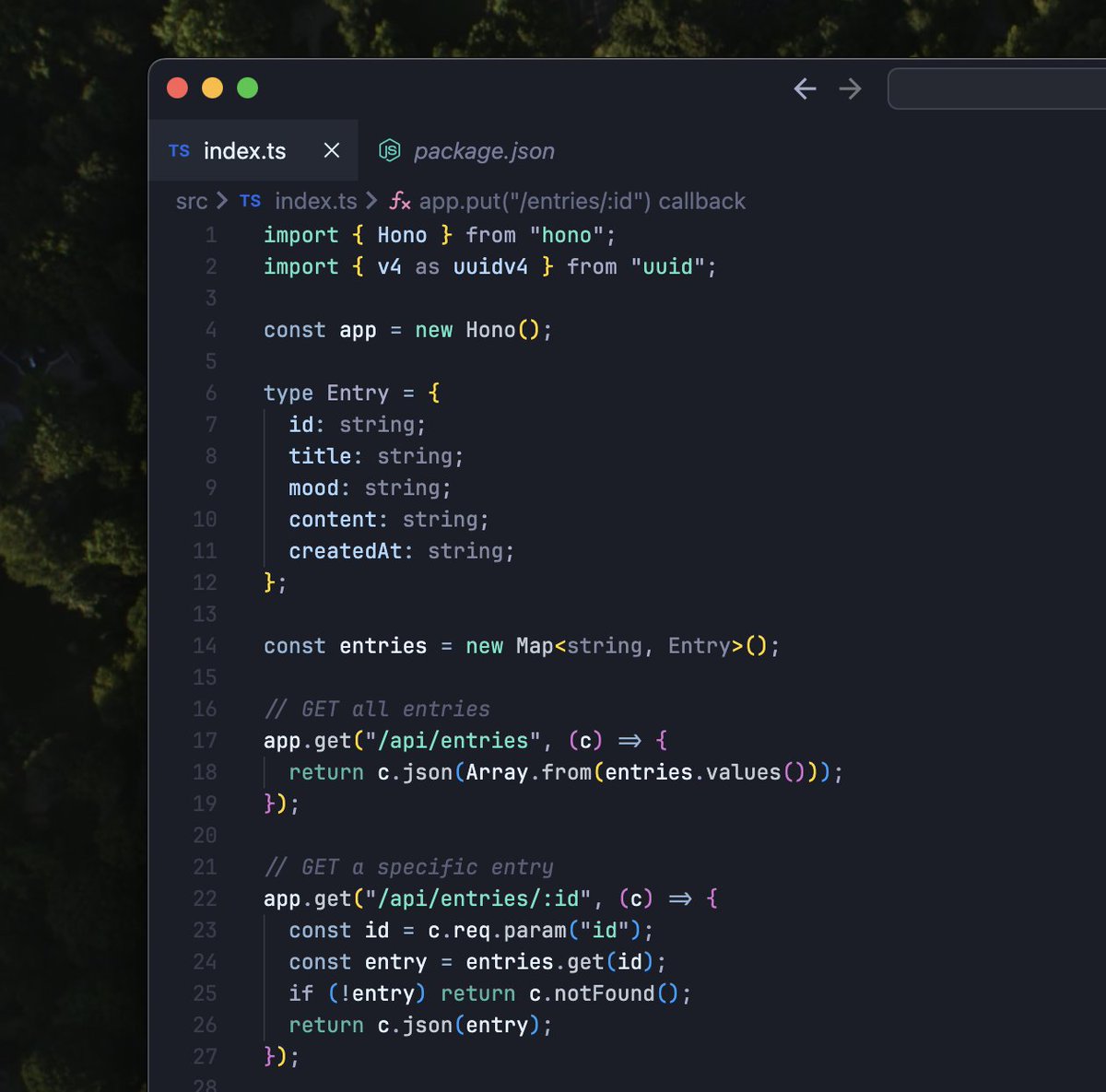Image resolution: width=1106 pixels, height=1092 pixels.
Task: Click line number 1 in the gutter
Action: [211, 235]
